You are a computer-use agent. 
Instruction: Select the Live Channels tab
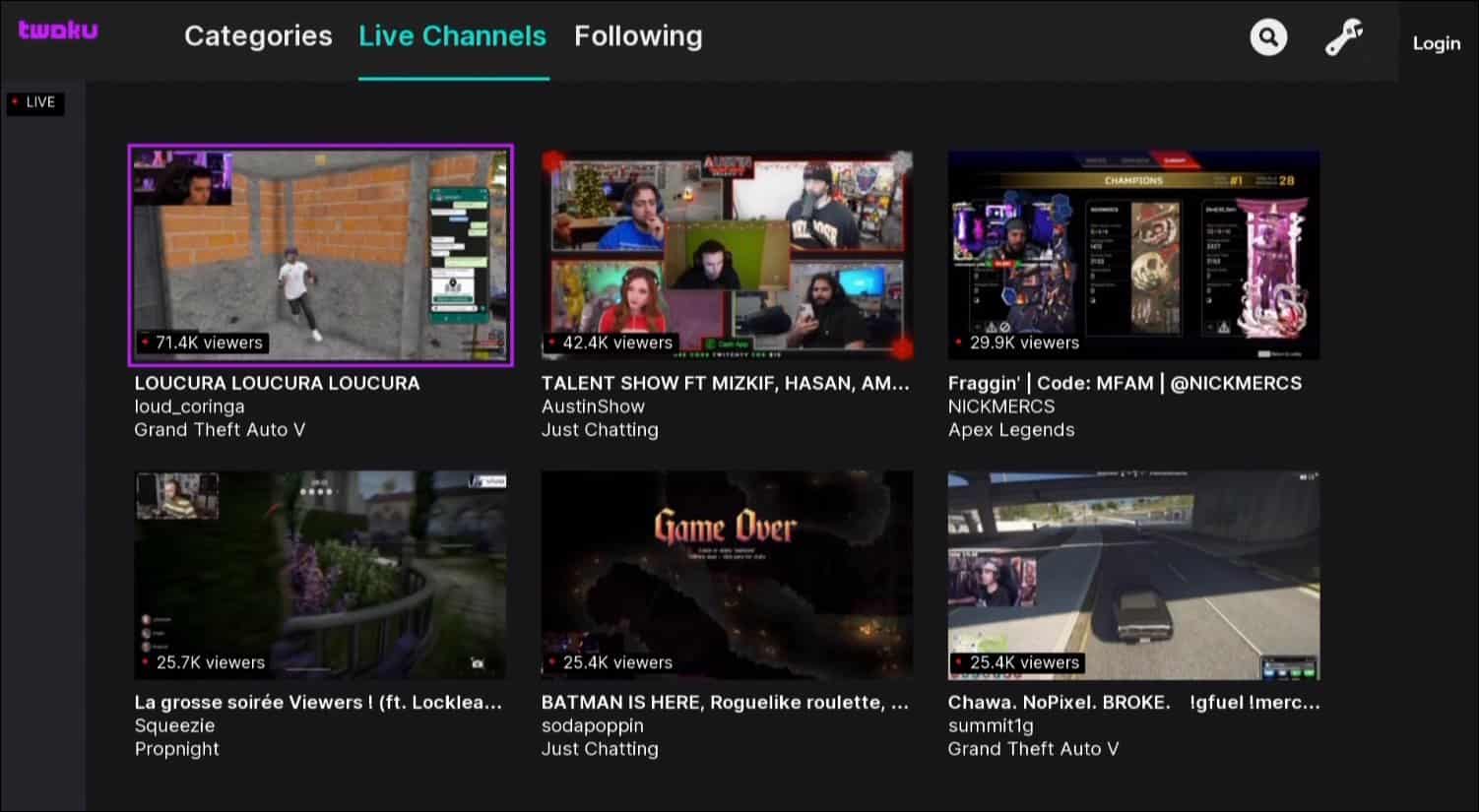[x=452, y=36]
